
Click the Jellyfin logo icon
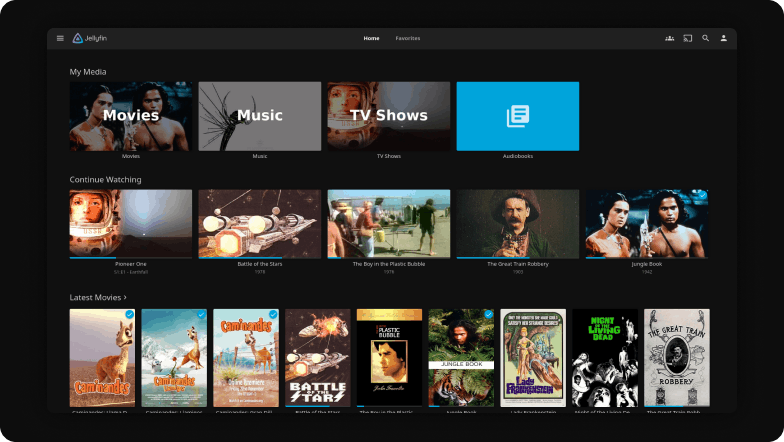78,38
